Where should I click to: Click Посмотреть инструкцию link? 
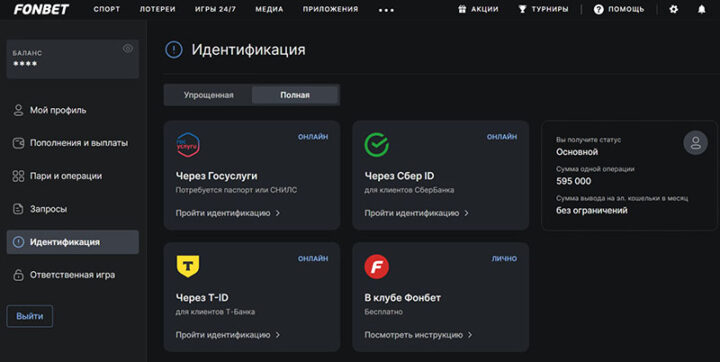414,335
